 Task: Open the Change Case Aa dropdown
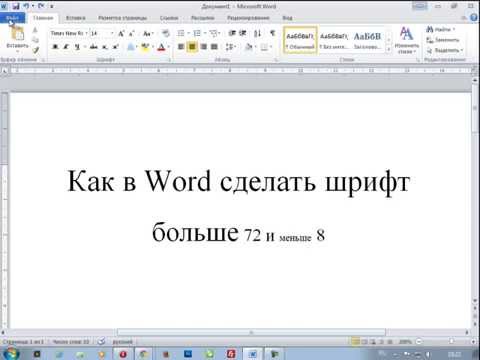click(x=148, y=33)
